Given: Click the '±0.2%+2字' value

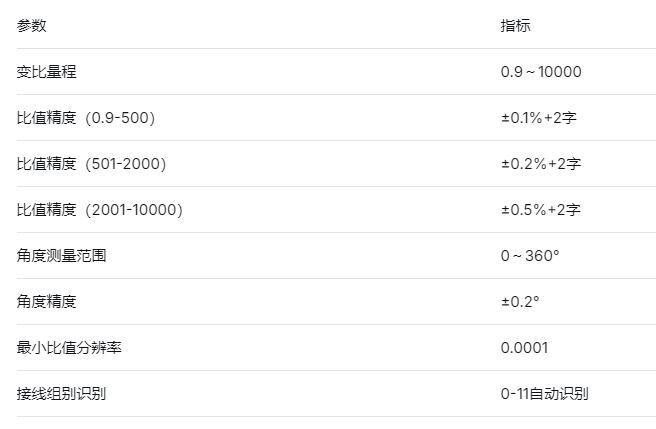Looking at the screenshot, I should (540, 164).
